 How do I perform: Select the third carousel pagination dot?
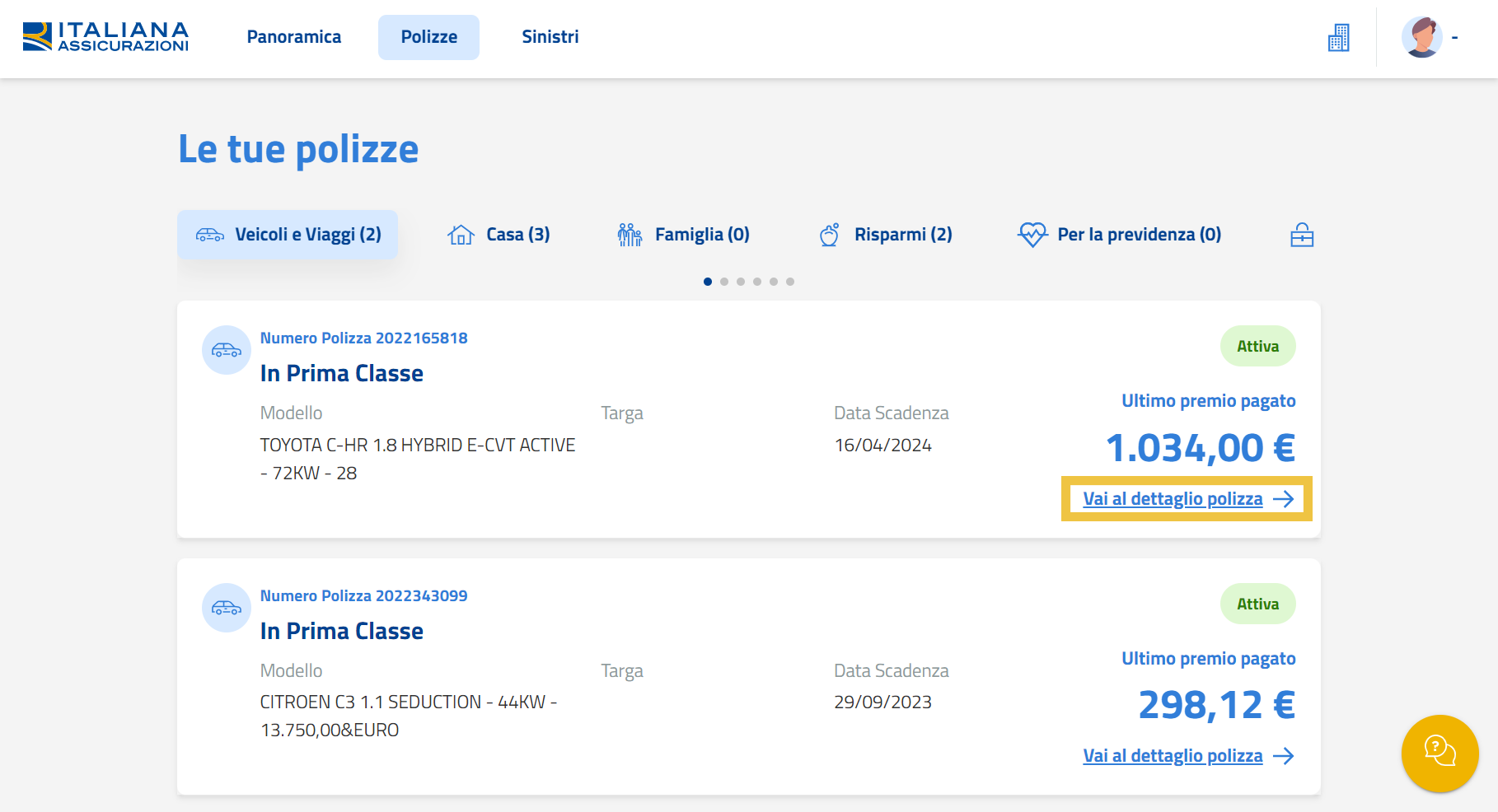pos(741,282)
